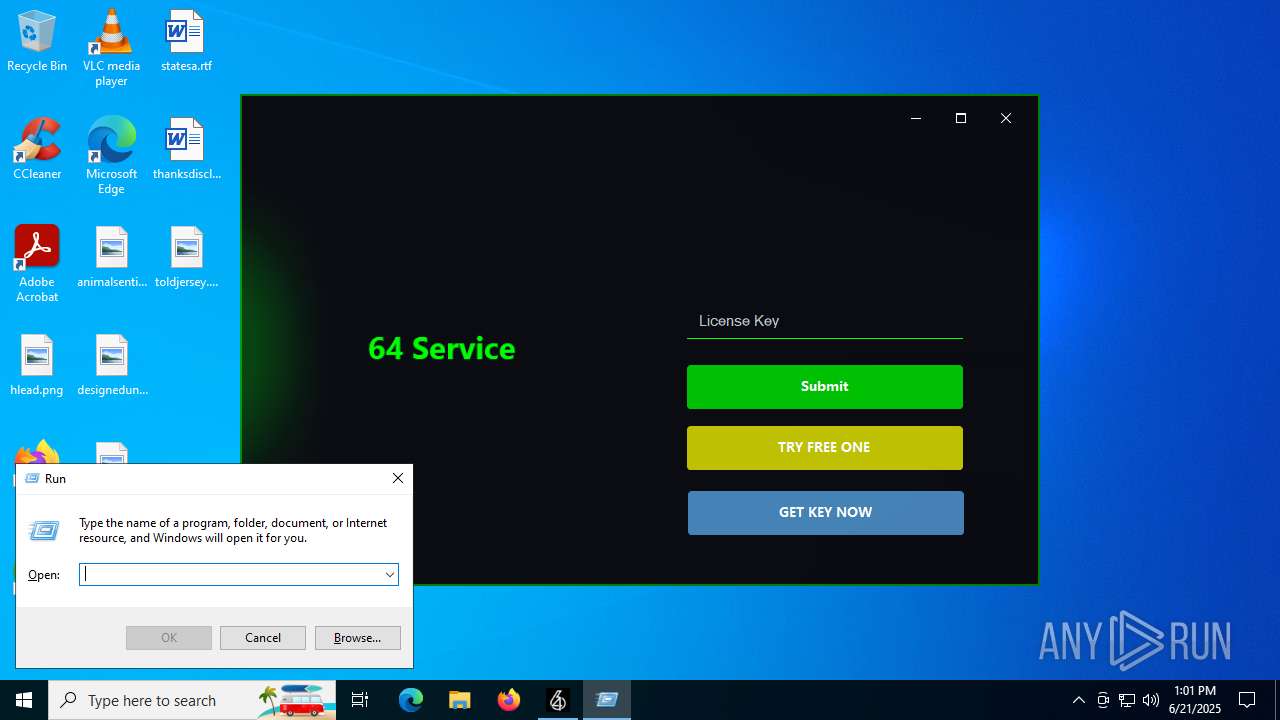Open the Windows Start menu

pyautogui.click(x=24, y=700)
